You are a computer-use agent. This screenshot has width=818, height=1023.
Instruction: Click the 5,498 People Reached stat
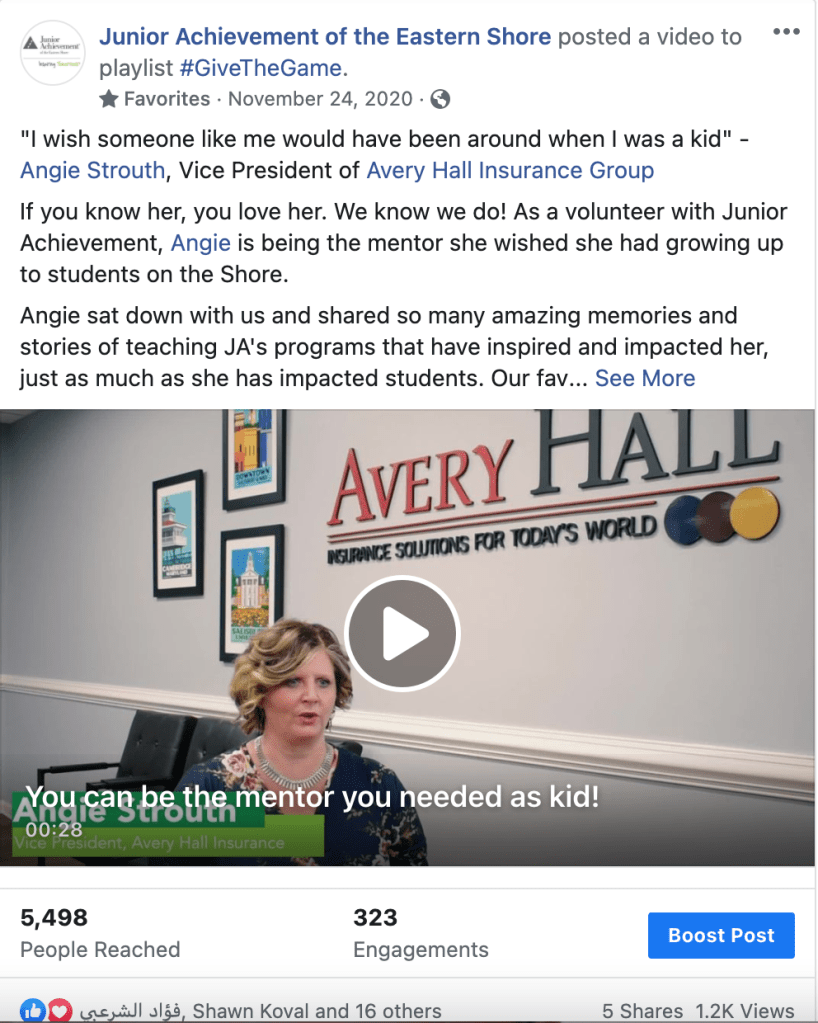100,933
